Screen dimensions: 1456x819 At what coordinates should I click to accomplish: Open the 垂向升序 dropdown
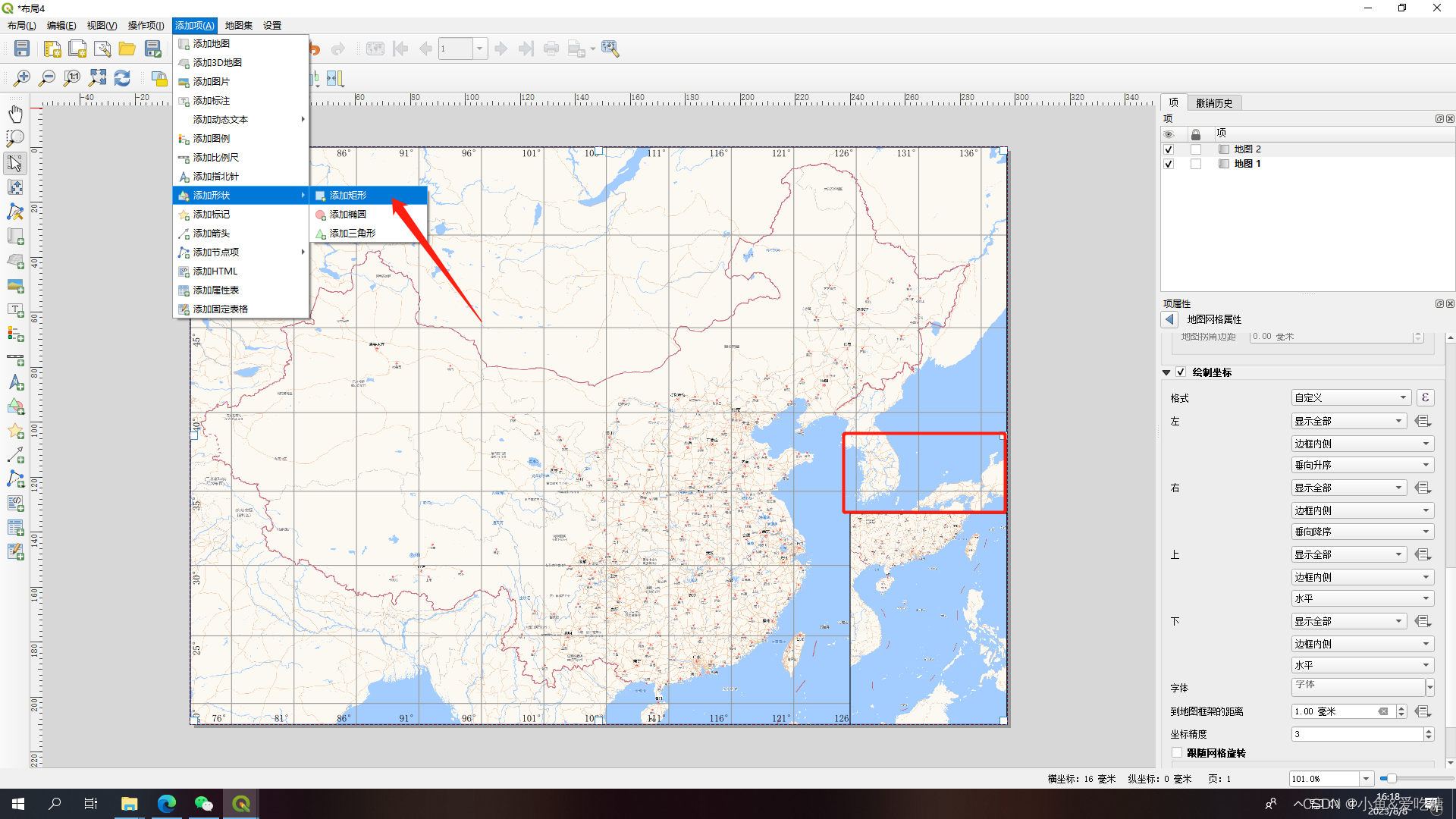[1363, 465]
